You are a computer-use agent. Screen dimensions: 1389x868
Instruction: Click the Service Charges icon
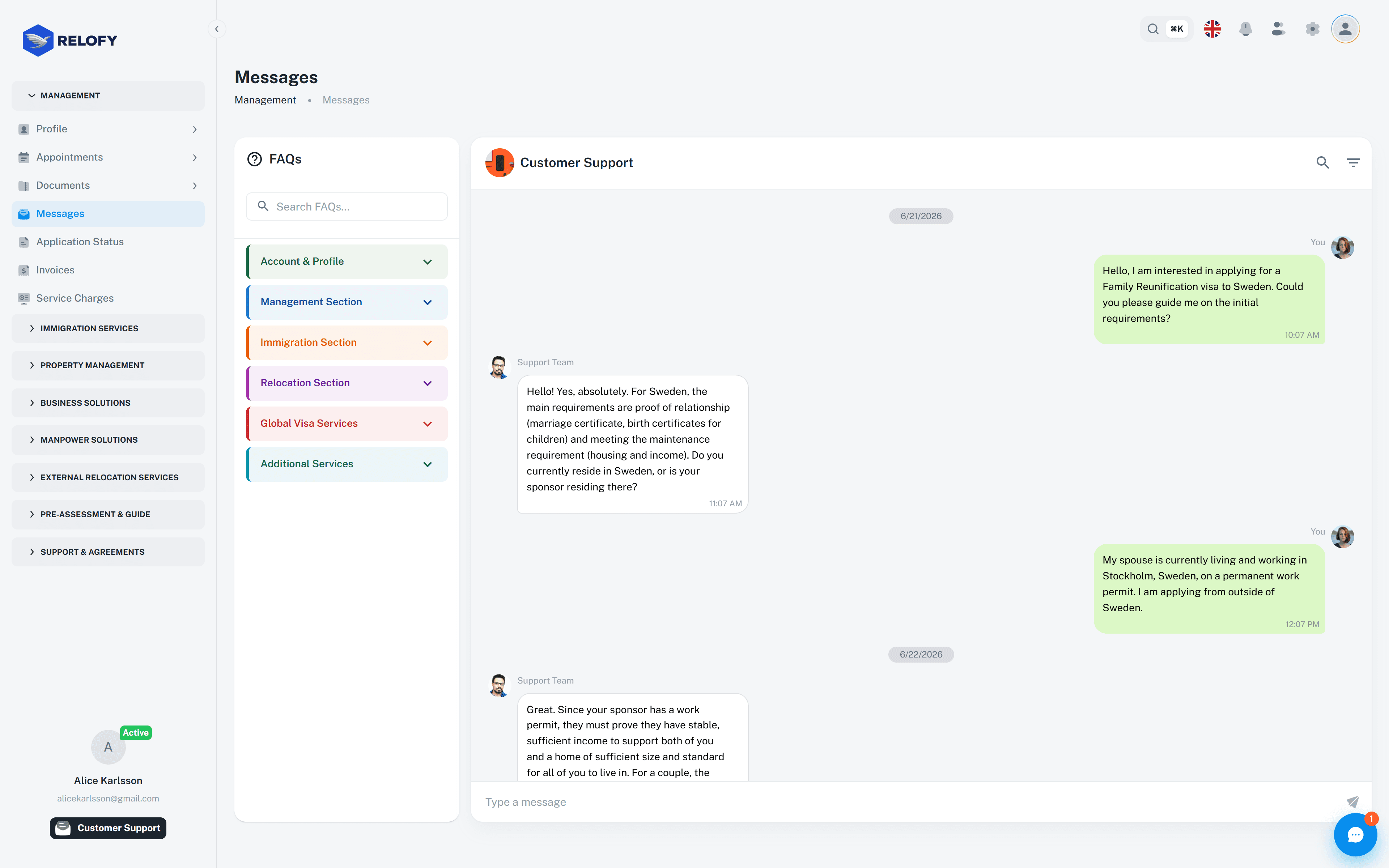(24, 298)
